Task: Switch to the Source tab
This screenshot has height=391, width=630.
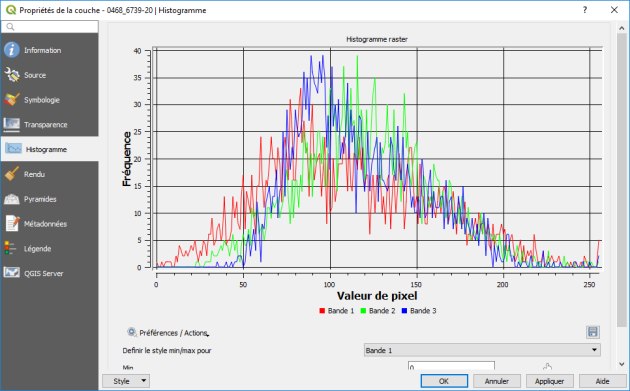Action: [x=49, y=75]
